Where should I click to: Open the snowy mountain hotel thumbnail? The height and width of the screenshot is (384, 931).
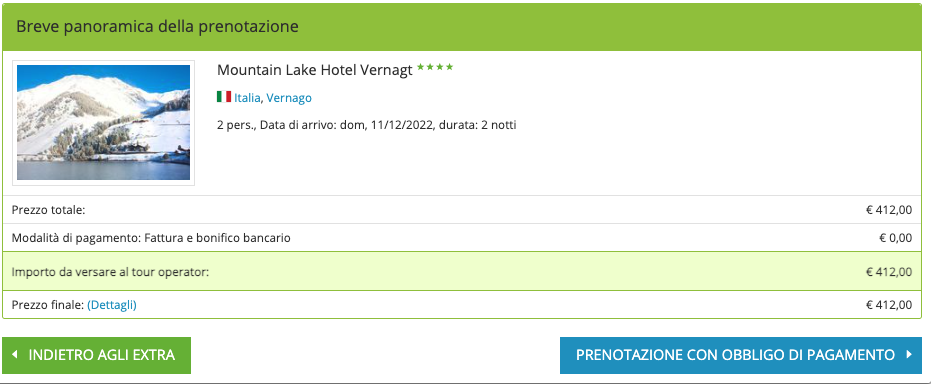click(x=103, y=122)
